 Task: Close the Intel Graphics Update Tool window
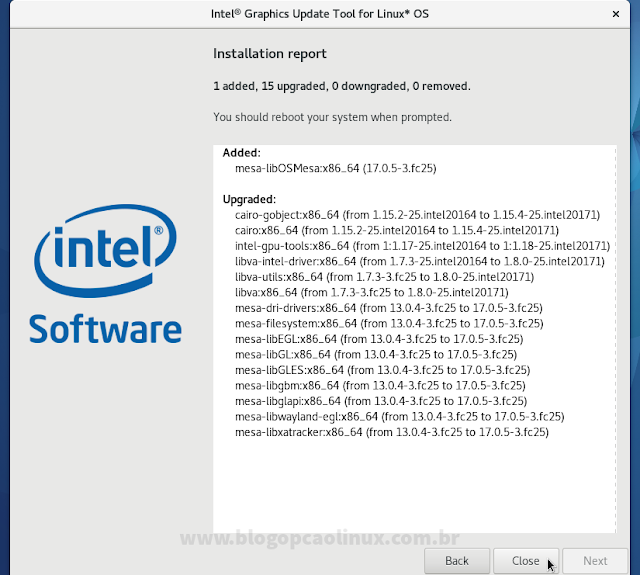tap(616, 14)
